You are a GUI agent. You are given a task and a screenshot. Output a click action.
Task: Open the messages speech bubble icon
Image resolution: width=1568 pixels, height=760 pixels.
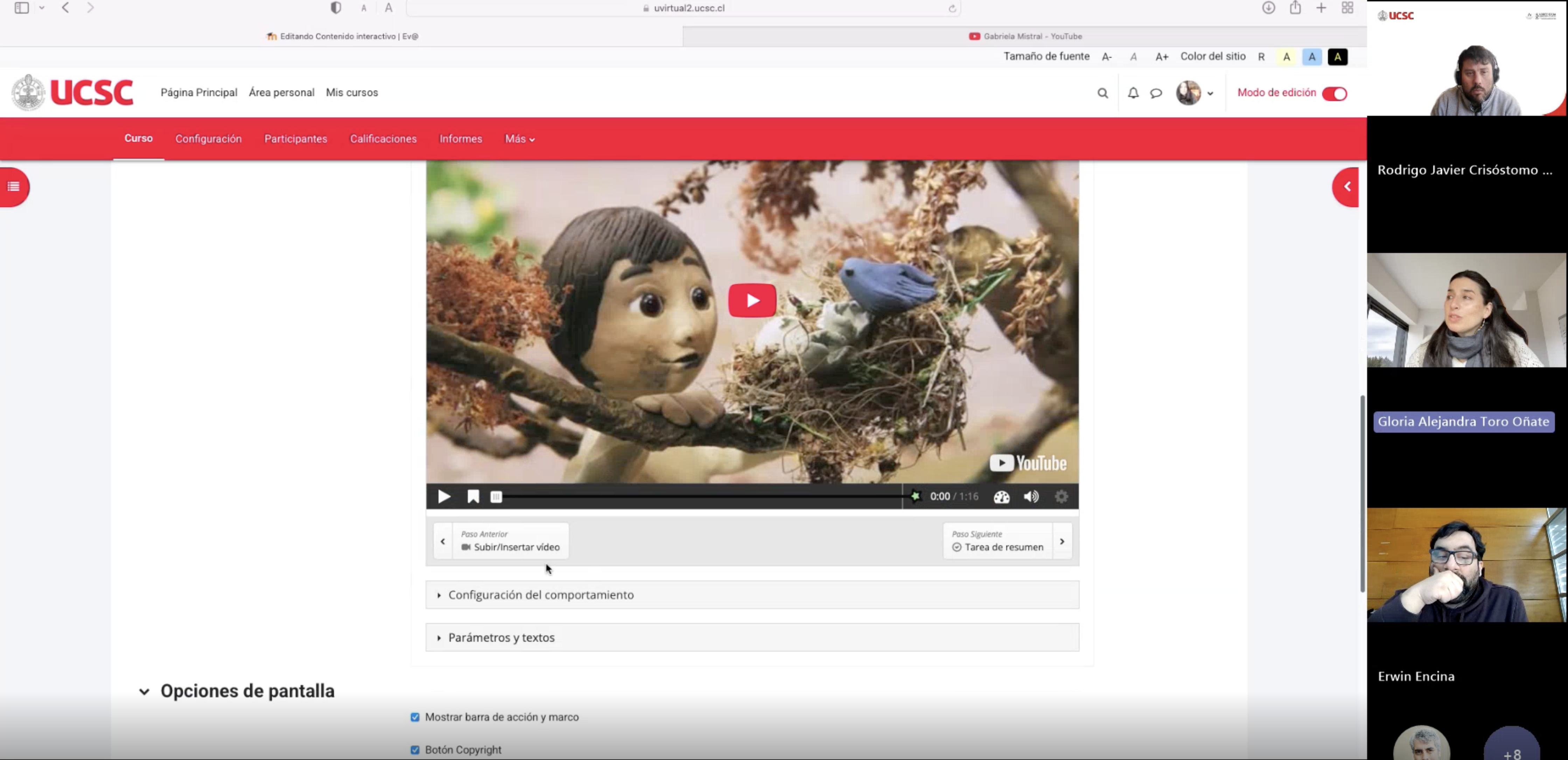click(x=1156, y=93)
